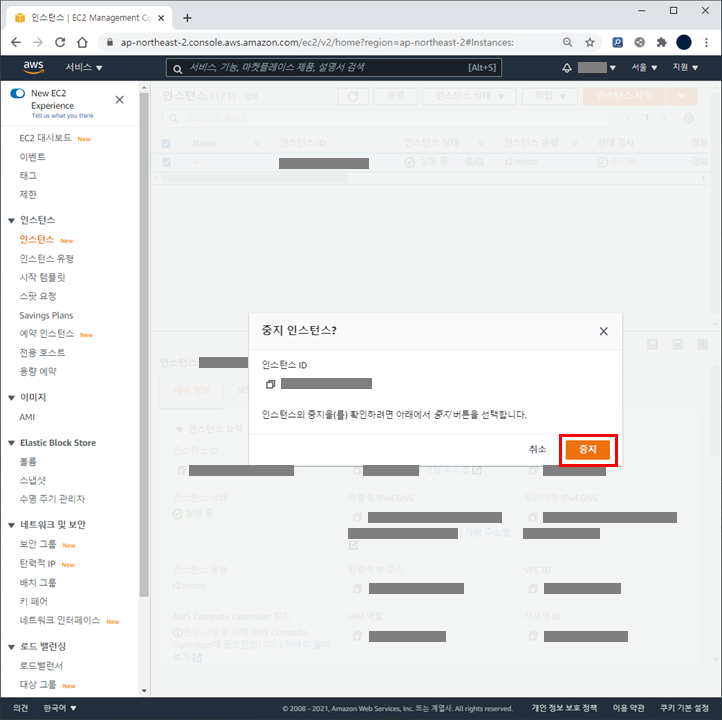Screen dimensions: 722x720
Task: Close the EC2 Management Console tab
Action: tap(161, 18)
